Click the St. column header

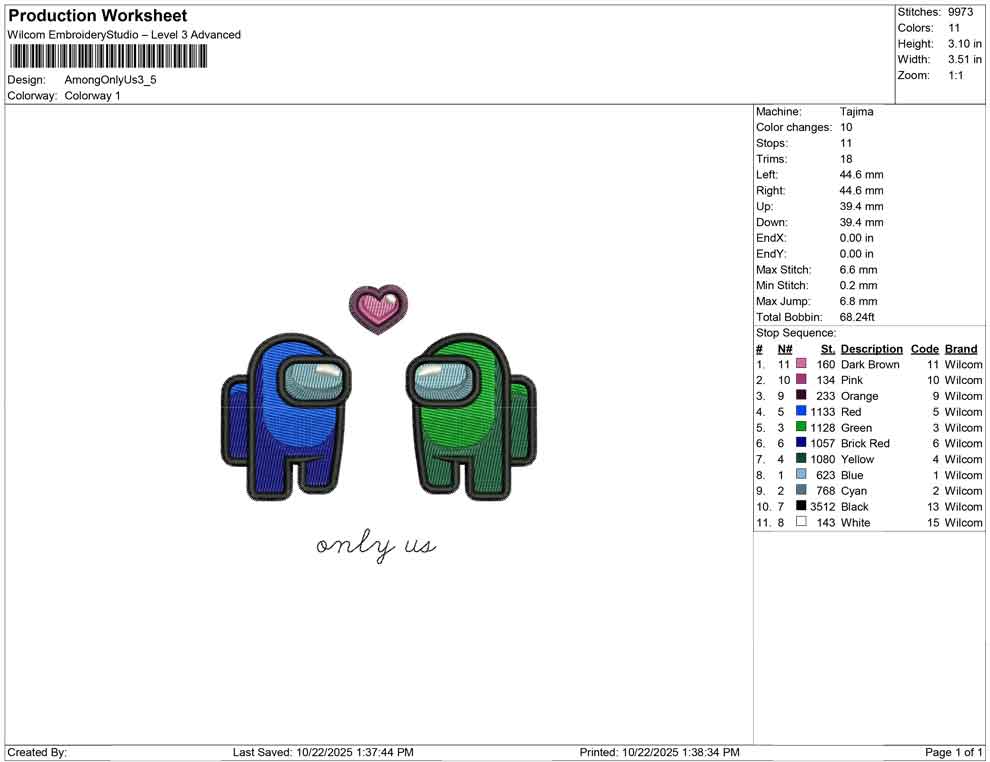828,349
